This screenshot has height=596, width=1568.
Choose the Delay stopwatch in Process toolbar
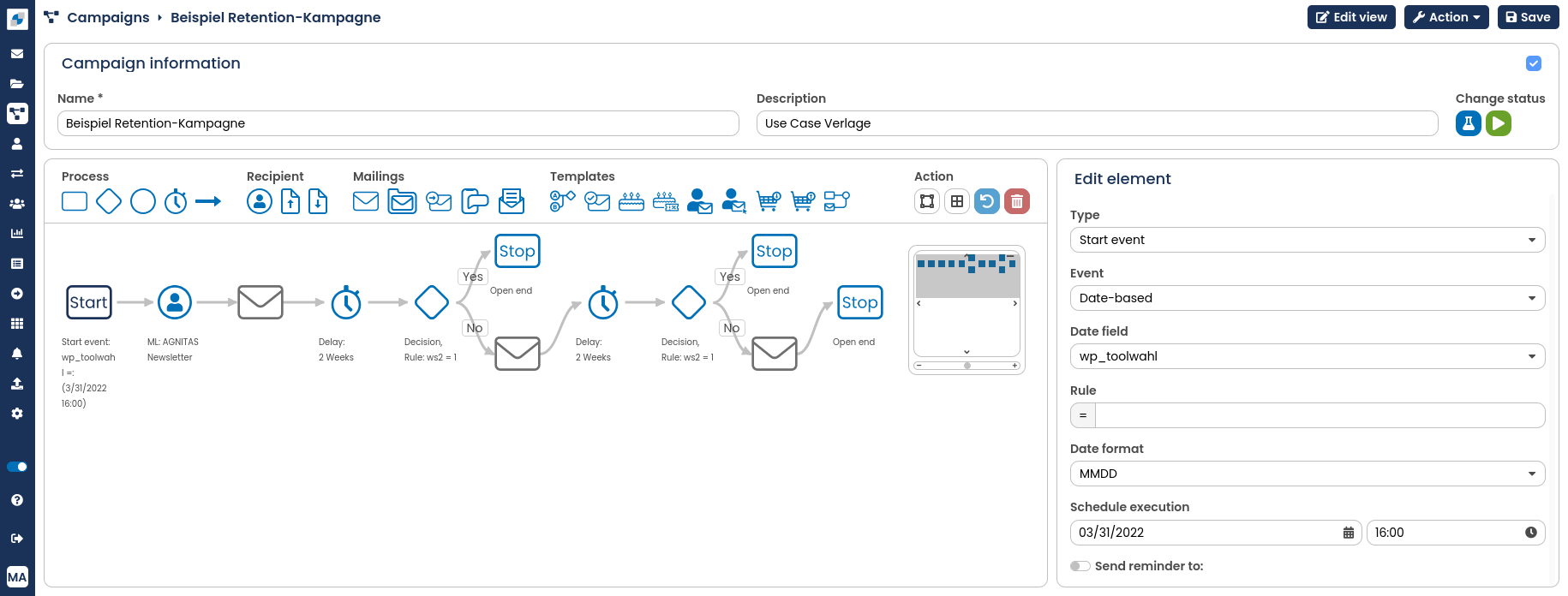(x=176, y=201)
